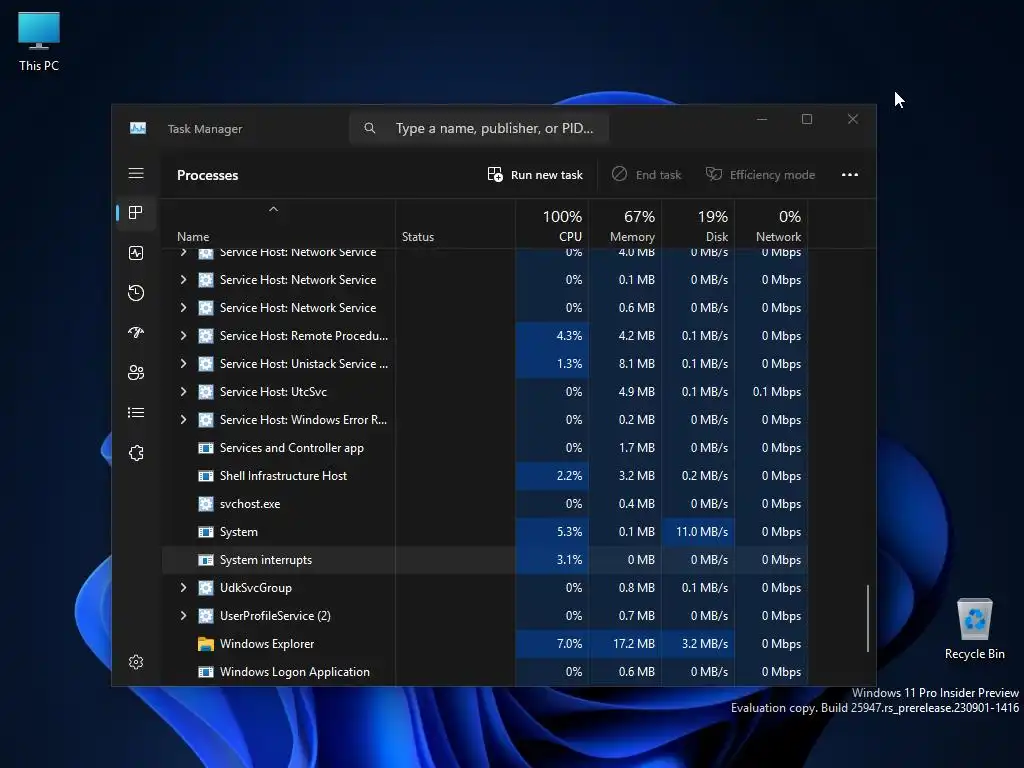Sort by the Memory column header
This screenshot has width=1024, height=768.
click(x=626, y=225)
